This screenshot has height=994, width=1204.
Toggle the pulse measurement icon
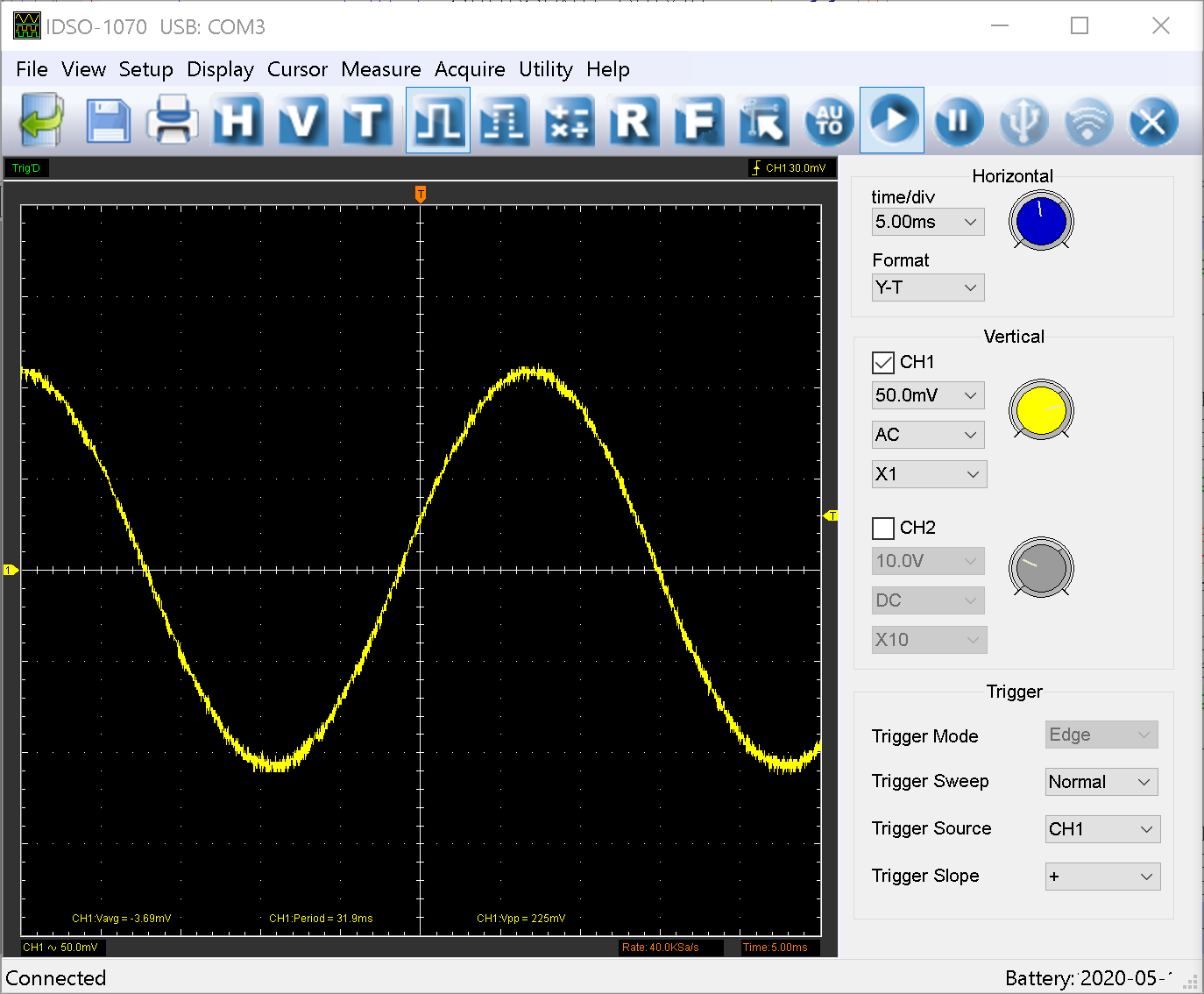pos(438,120)
